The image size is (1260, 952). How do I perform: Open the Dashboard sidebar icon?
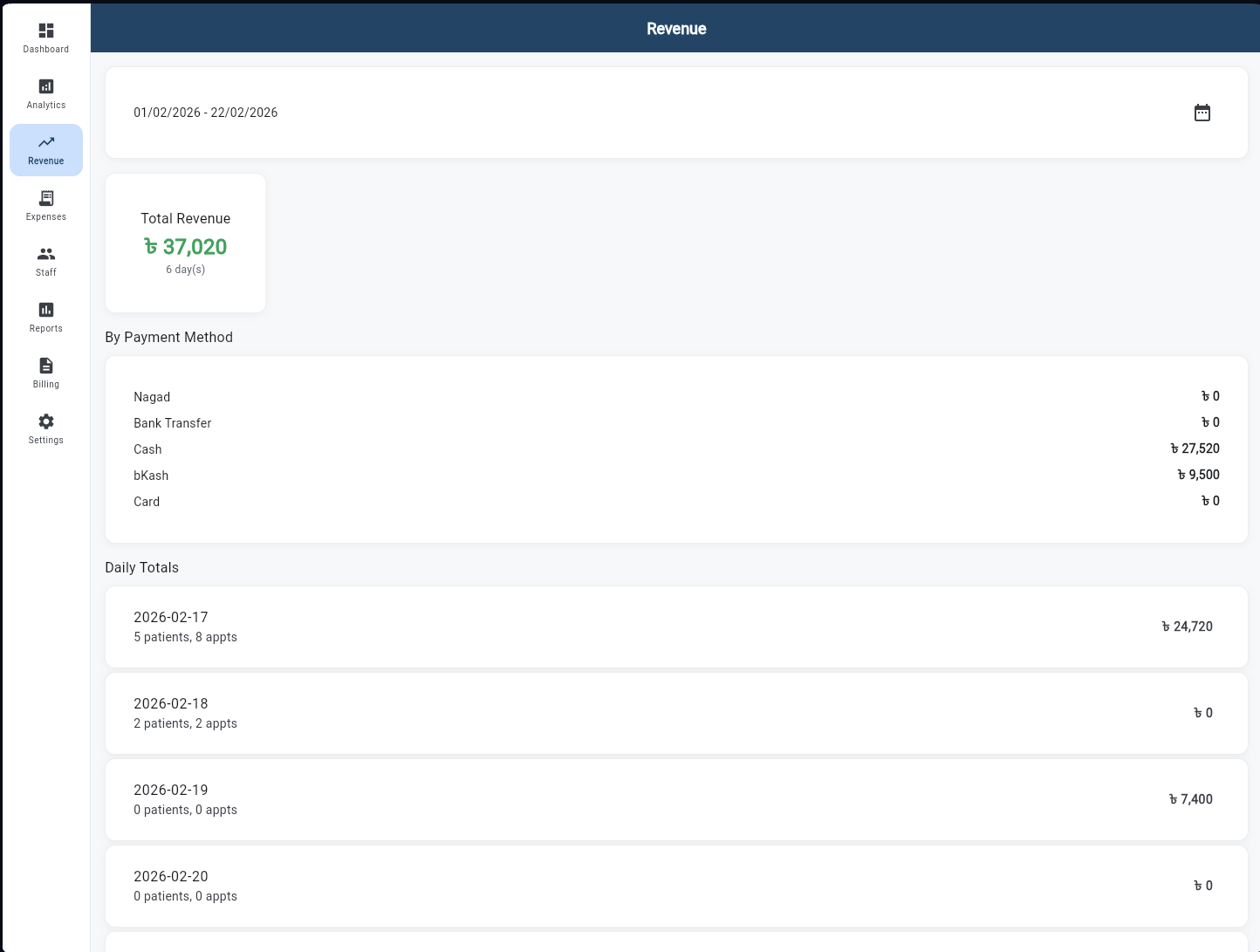45,30
